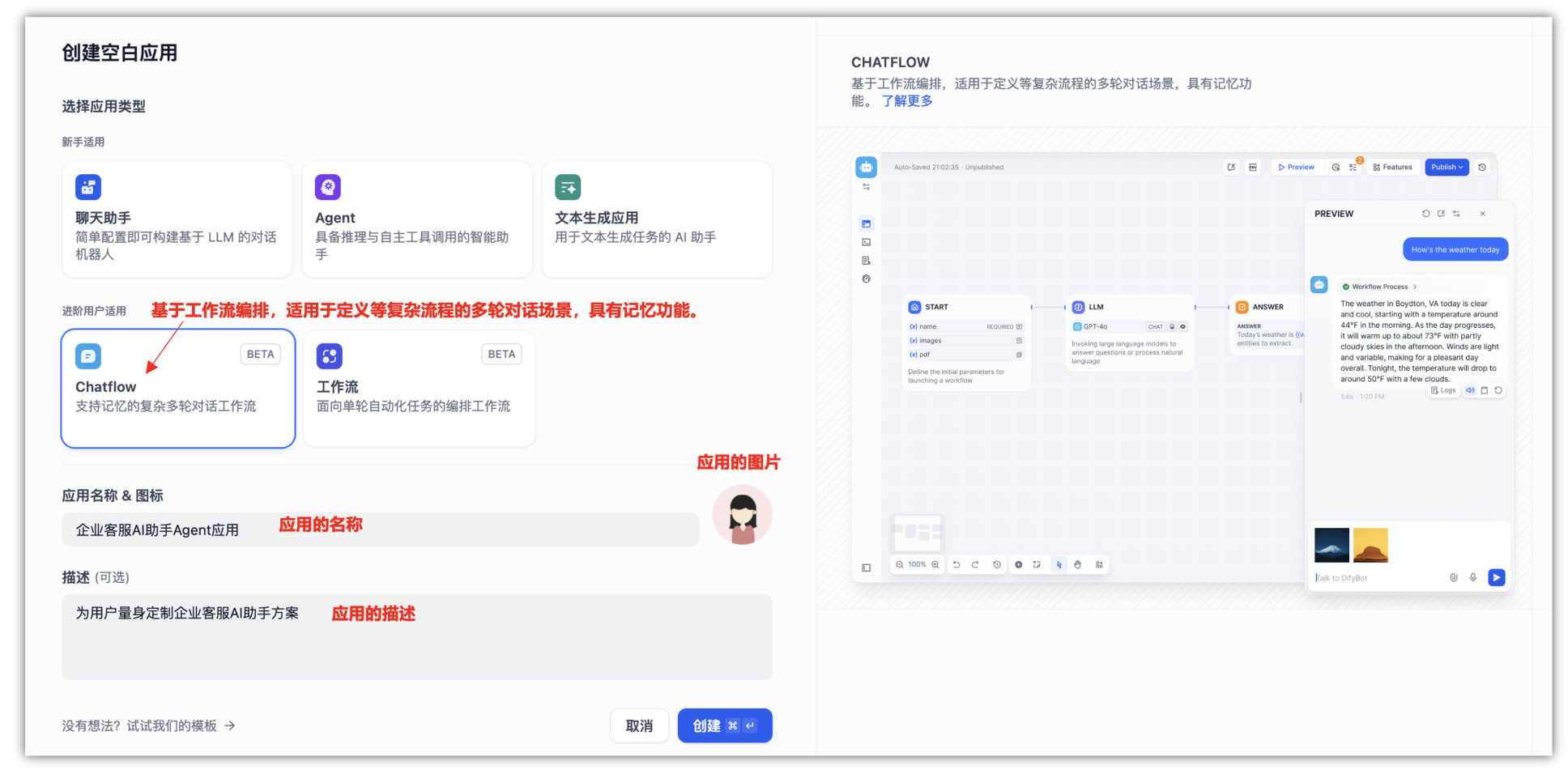Send the message with the blue arrow
The height and width of the screenshot is (774, 1568).
pos(1496,577)
